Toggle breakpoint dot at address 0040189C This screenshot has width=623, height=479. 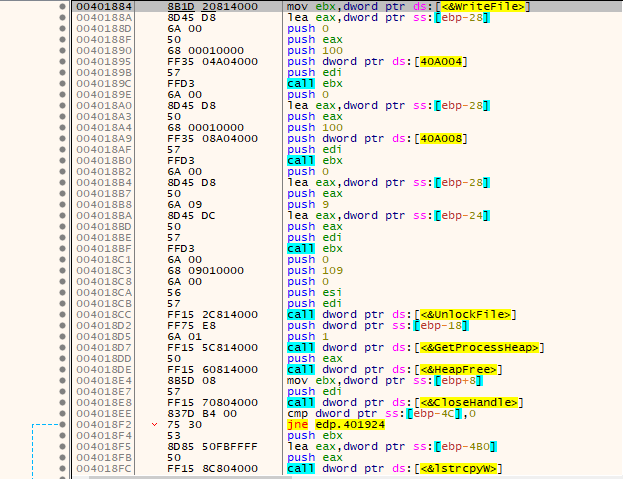click(x=62, y=84)
